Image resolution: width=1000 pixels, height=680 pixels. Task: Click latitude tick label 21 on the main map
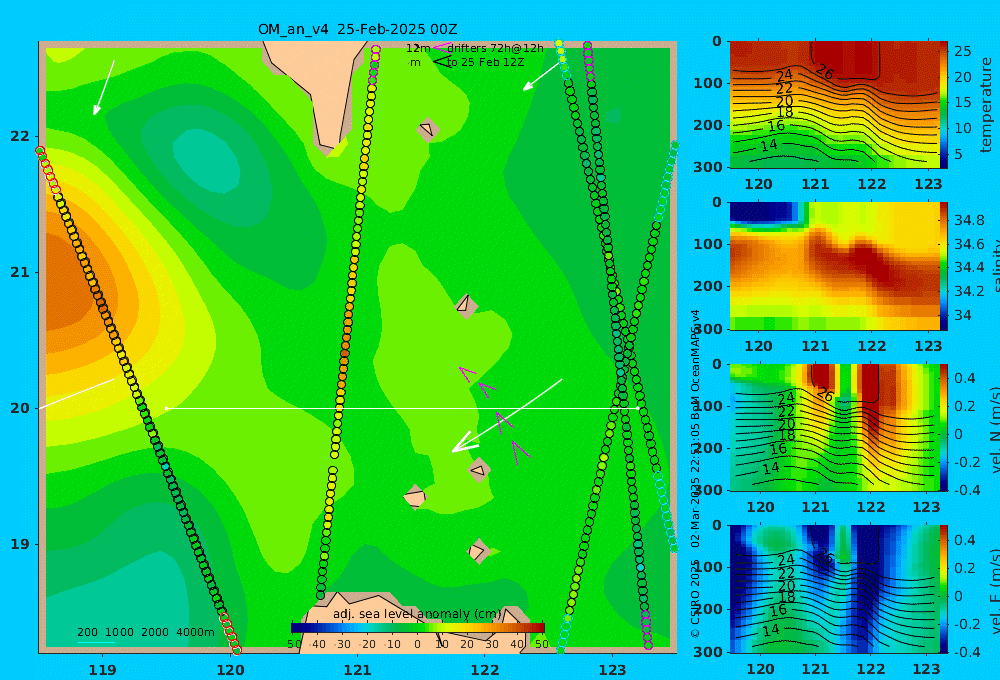[x=20, y=272]
